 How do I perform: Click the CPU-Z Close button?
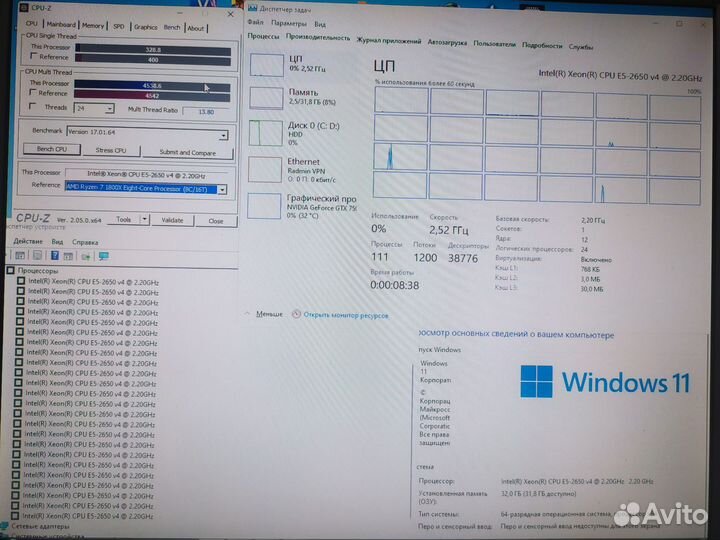point(216,221)
